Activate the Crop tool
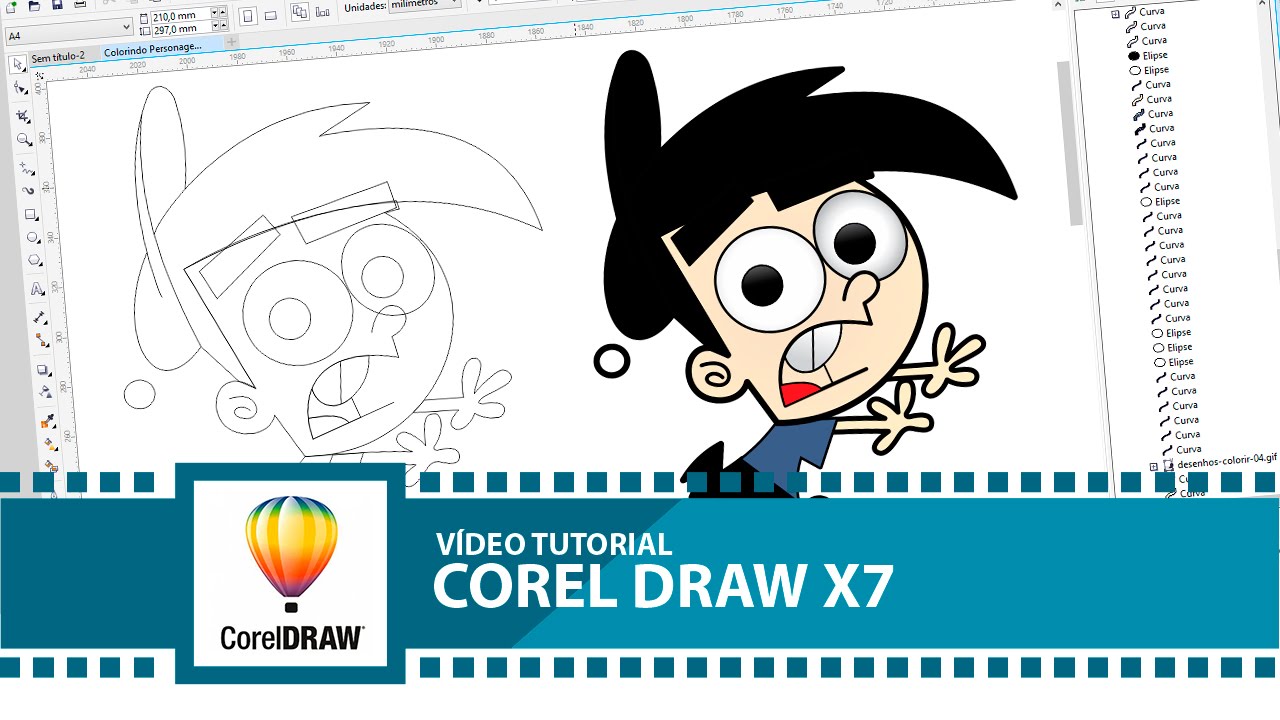 click(23, 115)
